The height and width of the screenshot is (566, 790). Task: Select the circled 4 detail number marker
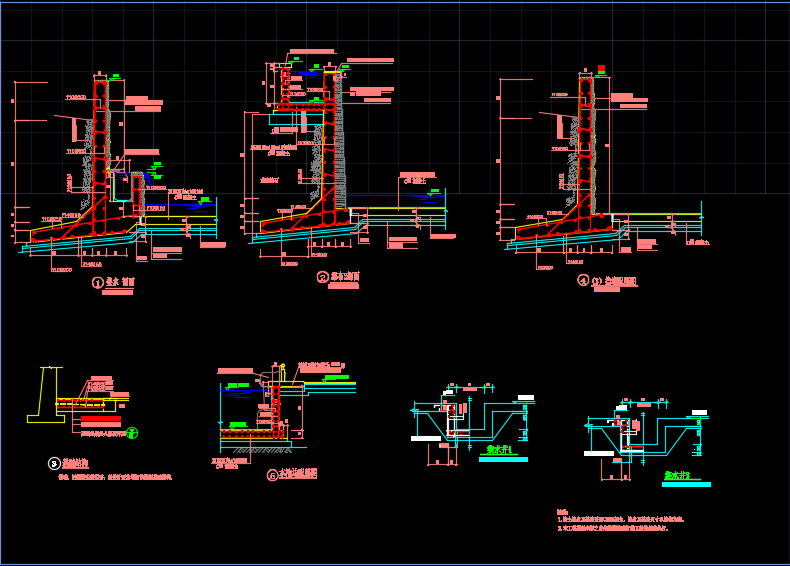[583, 280]
